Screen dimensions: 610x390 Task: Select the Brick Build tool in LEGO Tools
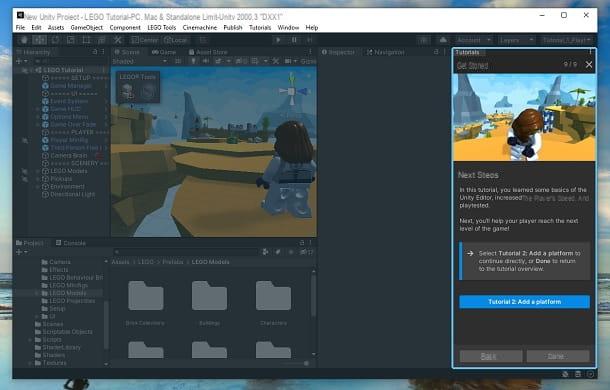[x=127, y=92]
